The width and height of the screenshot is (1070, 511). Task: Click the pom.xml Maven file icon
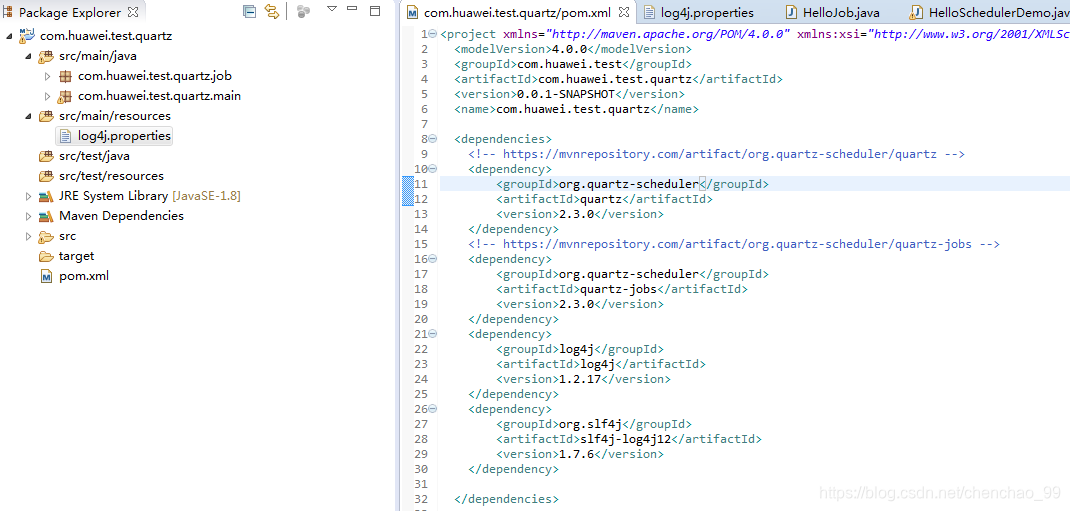point(46,276)
